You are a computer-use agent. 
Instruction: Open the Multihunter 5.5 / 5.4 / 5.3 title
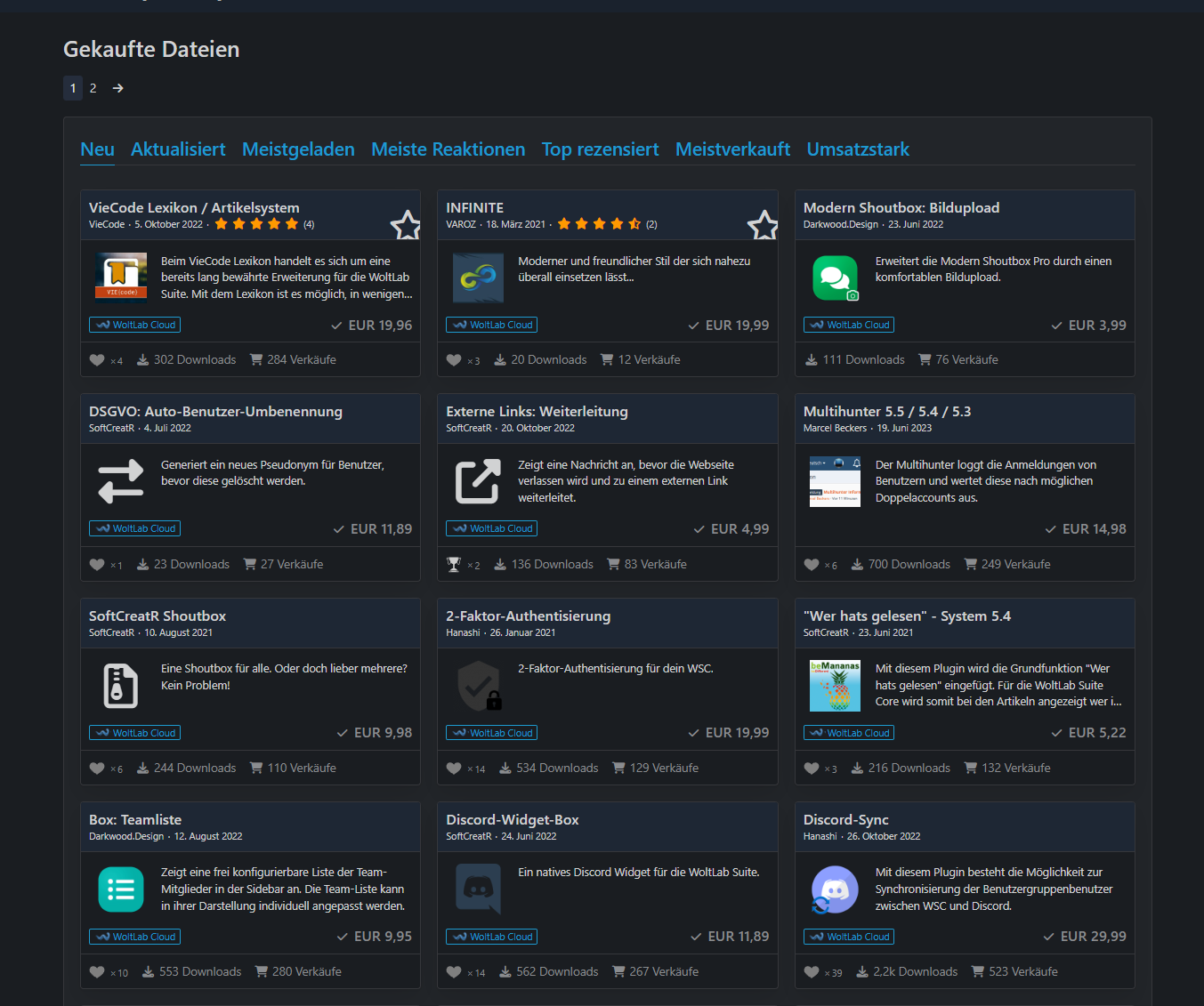click(886, 412)
